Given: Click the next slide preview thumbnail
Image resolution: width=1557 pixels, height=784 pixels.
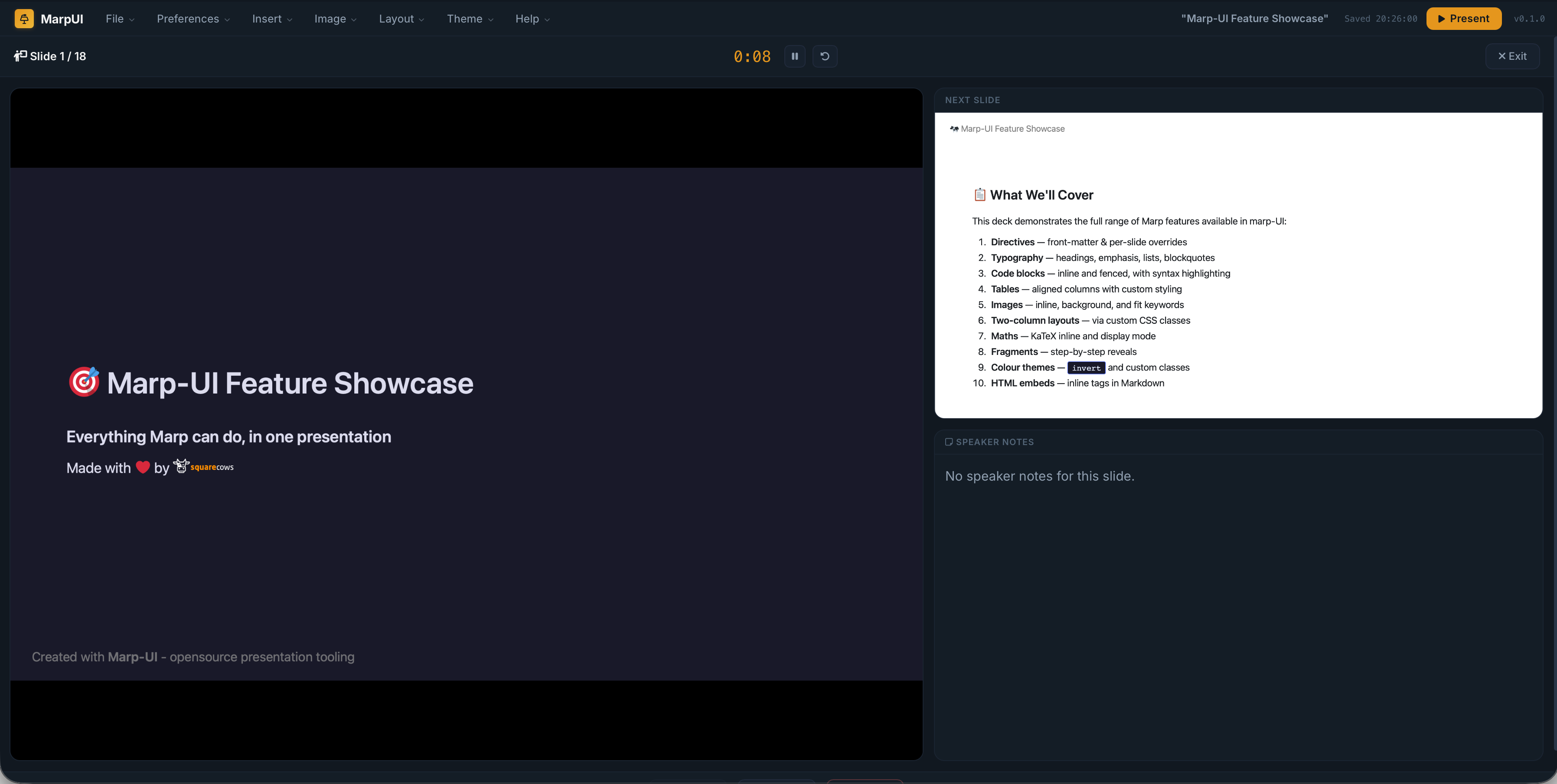Looking at the screenshot, I should click(1238, 264).
